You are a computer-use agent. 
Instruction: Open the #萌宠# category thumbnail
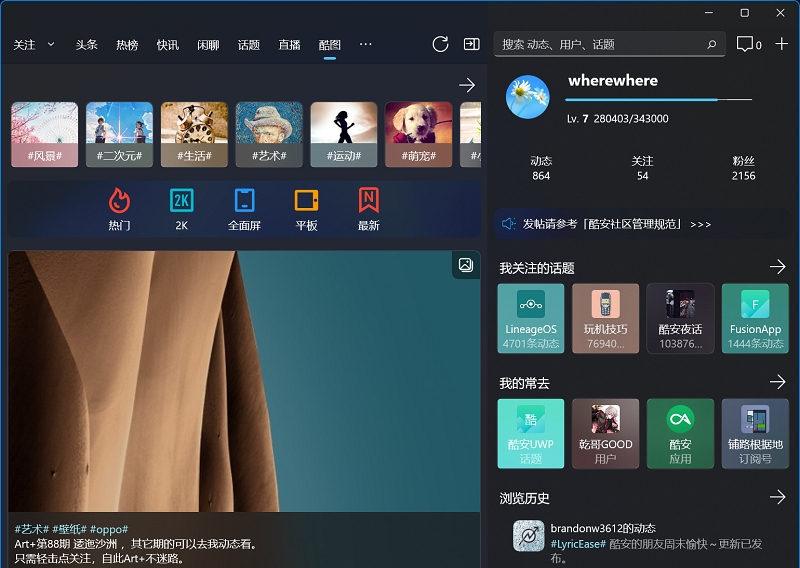418,134
